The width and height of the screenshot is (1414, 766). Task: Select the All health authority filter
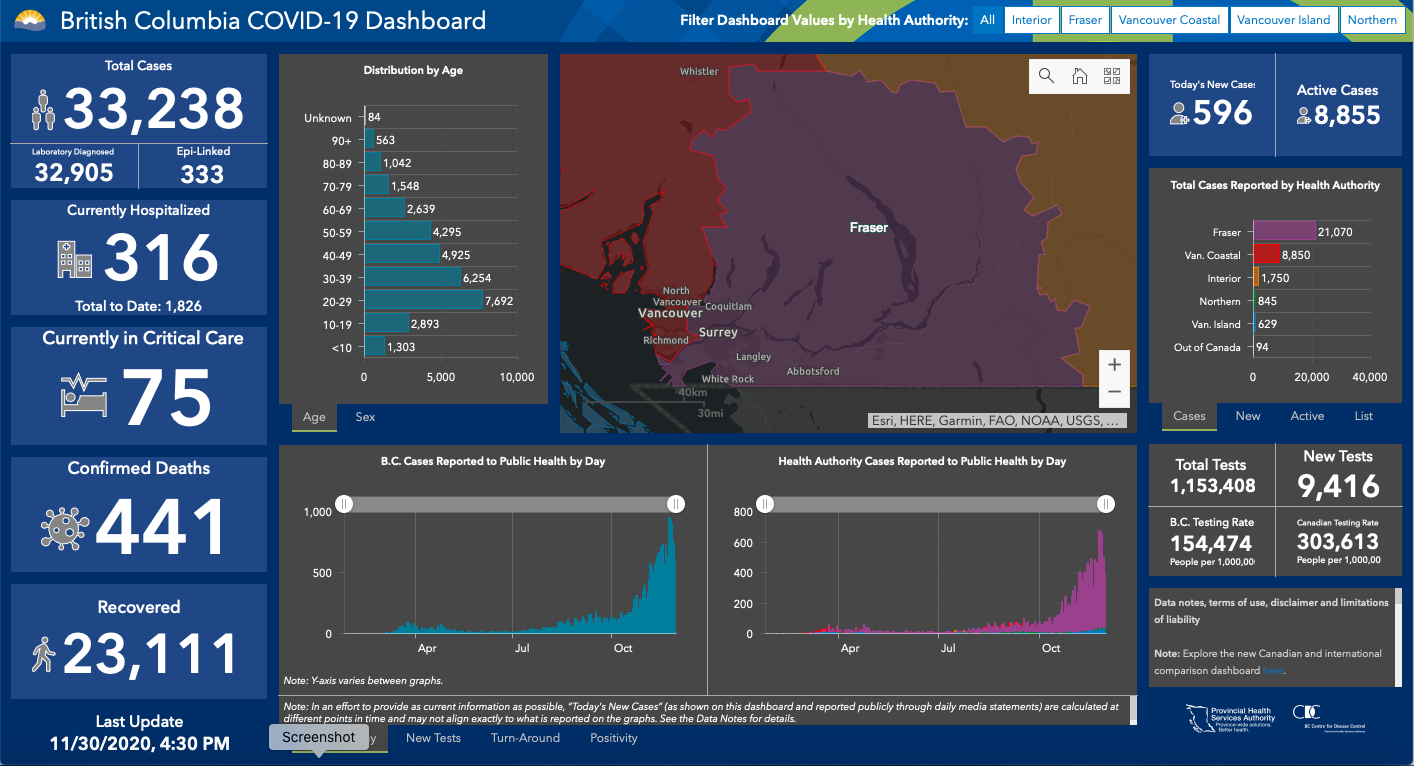pyautogui.click(x=987, y=20)
